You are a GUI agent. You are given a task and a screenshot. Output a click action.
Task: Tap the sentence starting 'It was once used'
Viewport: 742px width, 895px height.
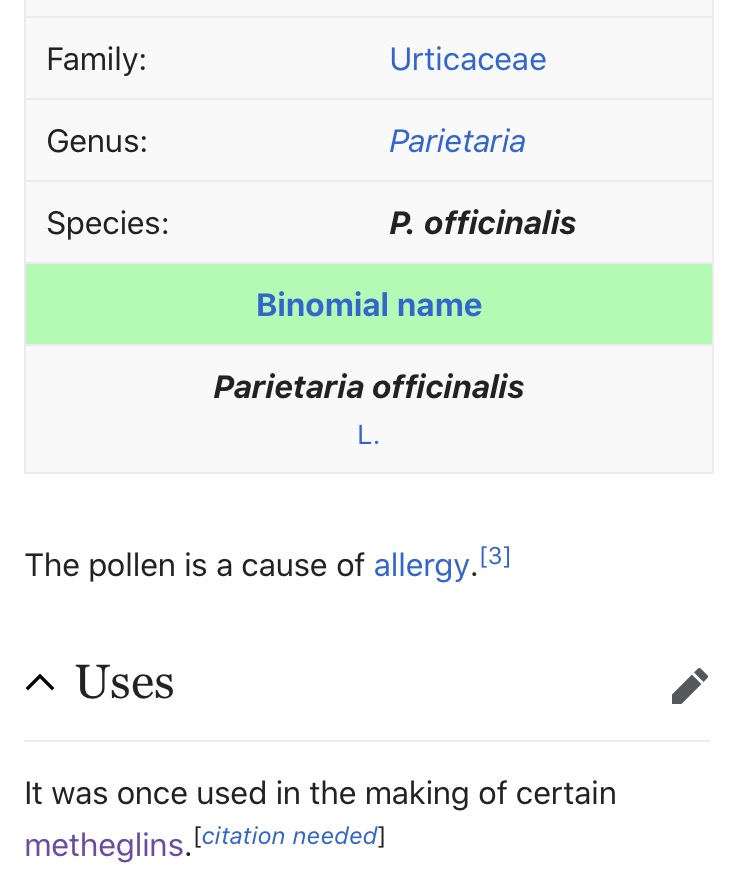pyautogui.click(x=320, y=794)
